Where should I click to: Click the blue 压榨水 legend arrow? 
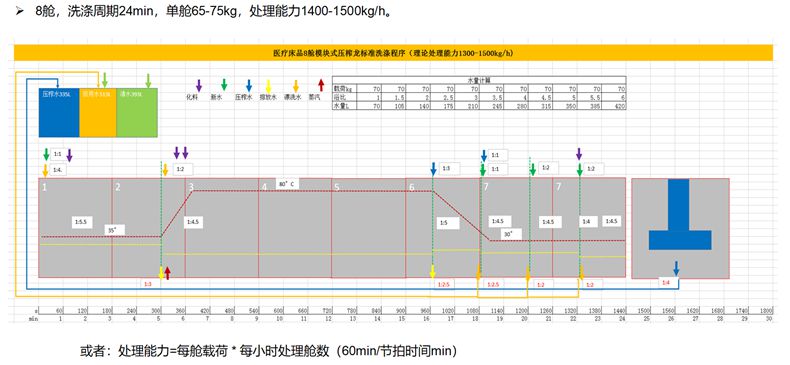click(249, 85)
